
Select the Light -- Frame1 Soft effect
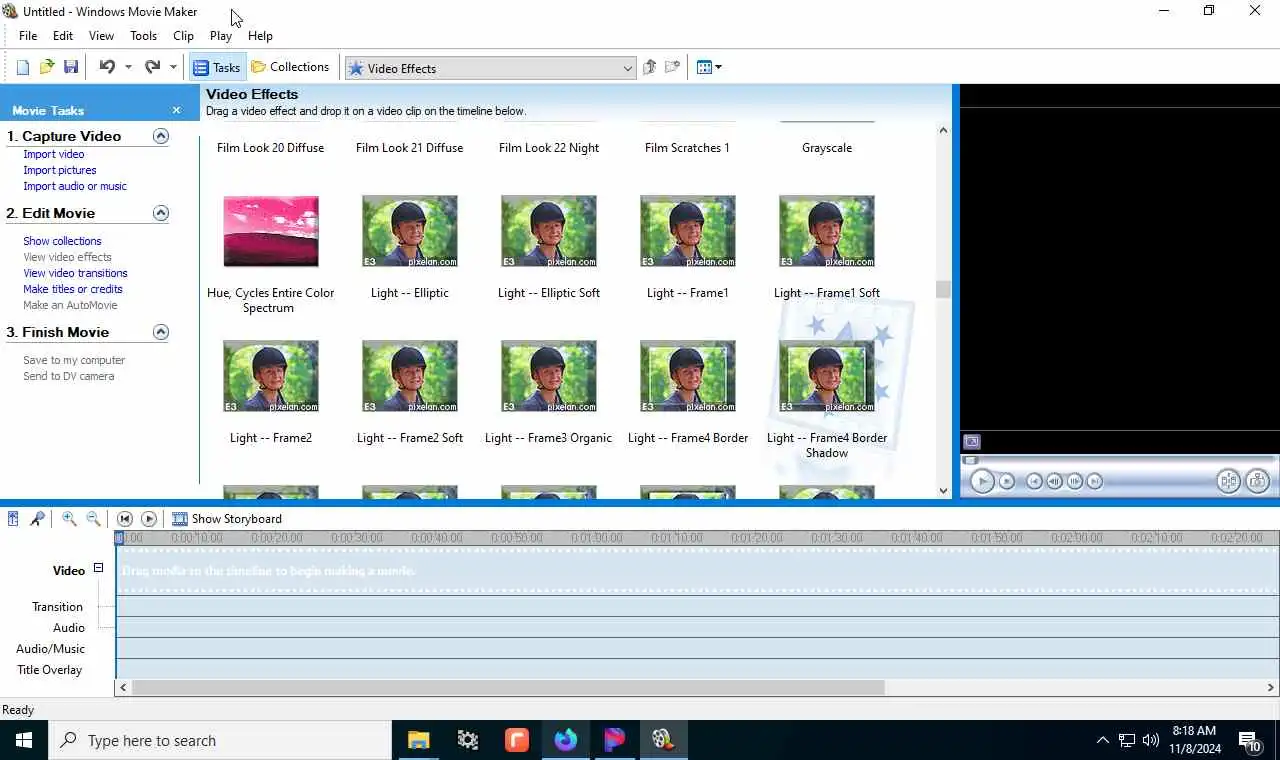827,232
